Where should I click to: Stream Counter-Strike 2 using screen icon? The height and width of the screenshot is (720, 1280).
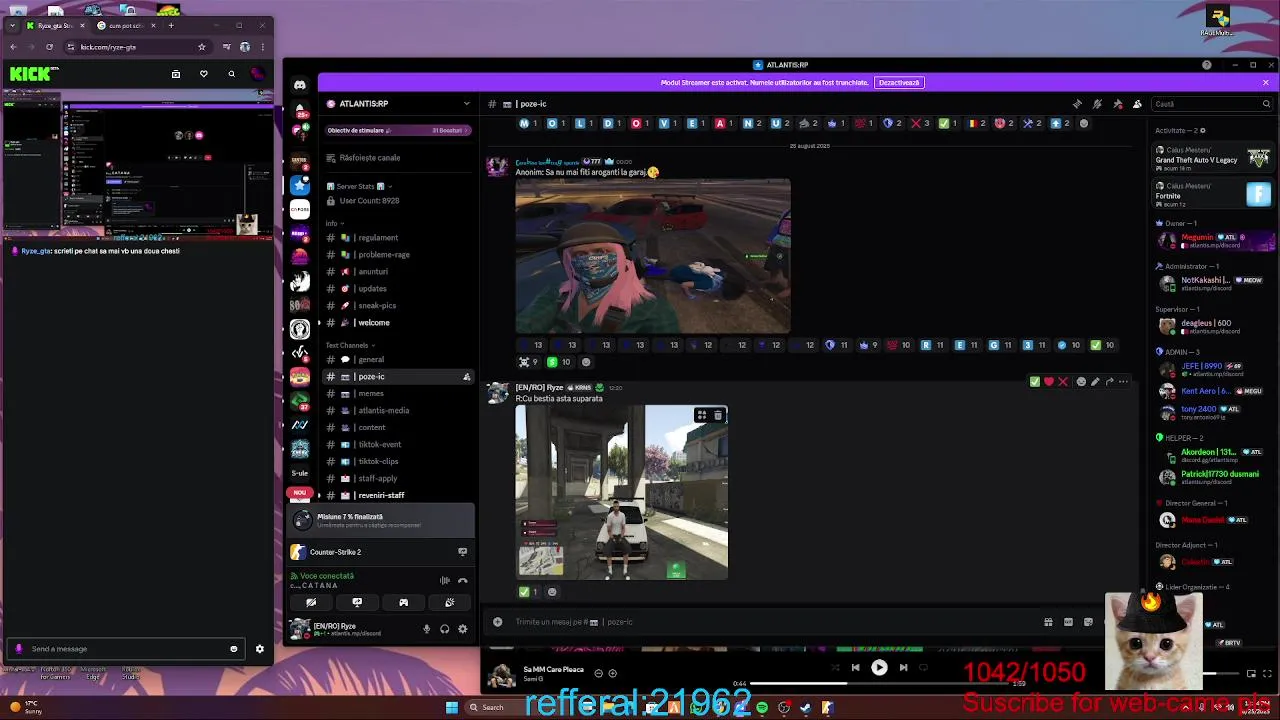462,551
